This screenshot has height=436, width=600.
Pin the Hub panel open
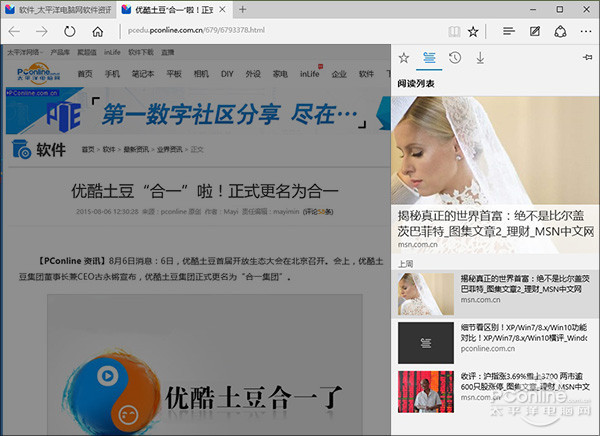point(587,57)
